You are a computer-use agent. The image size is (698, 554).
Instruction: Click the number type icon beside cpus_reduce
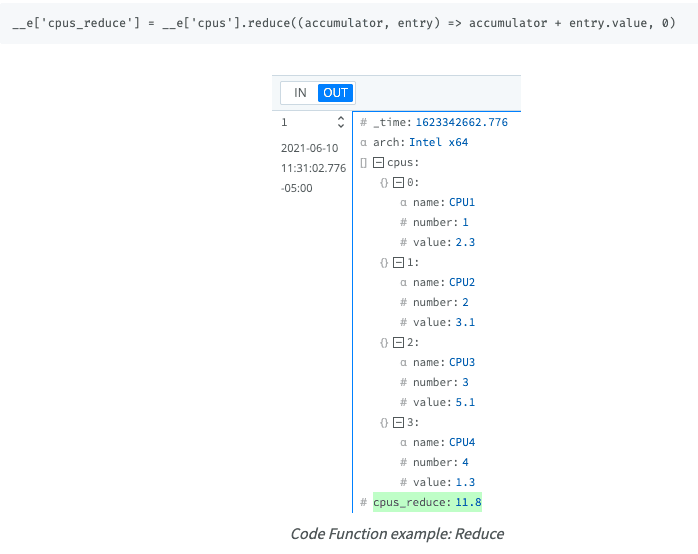[364, 502]
